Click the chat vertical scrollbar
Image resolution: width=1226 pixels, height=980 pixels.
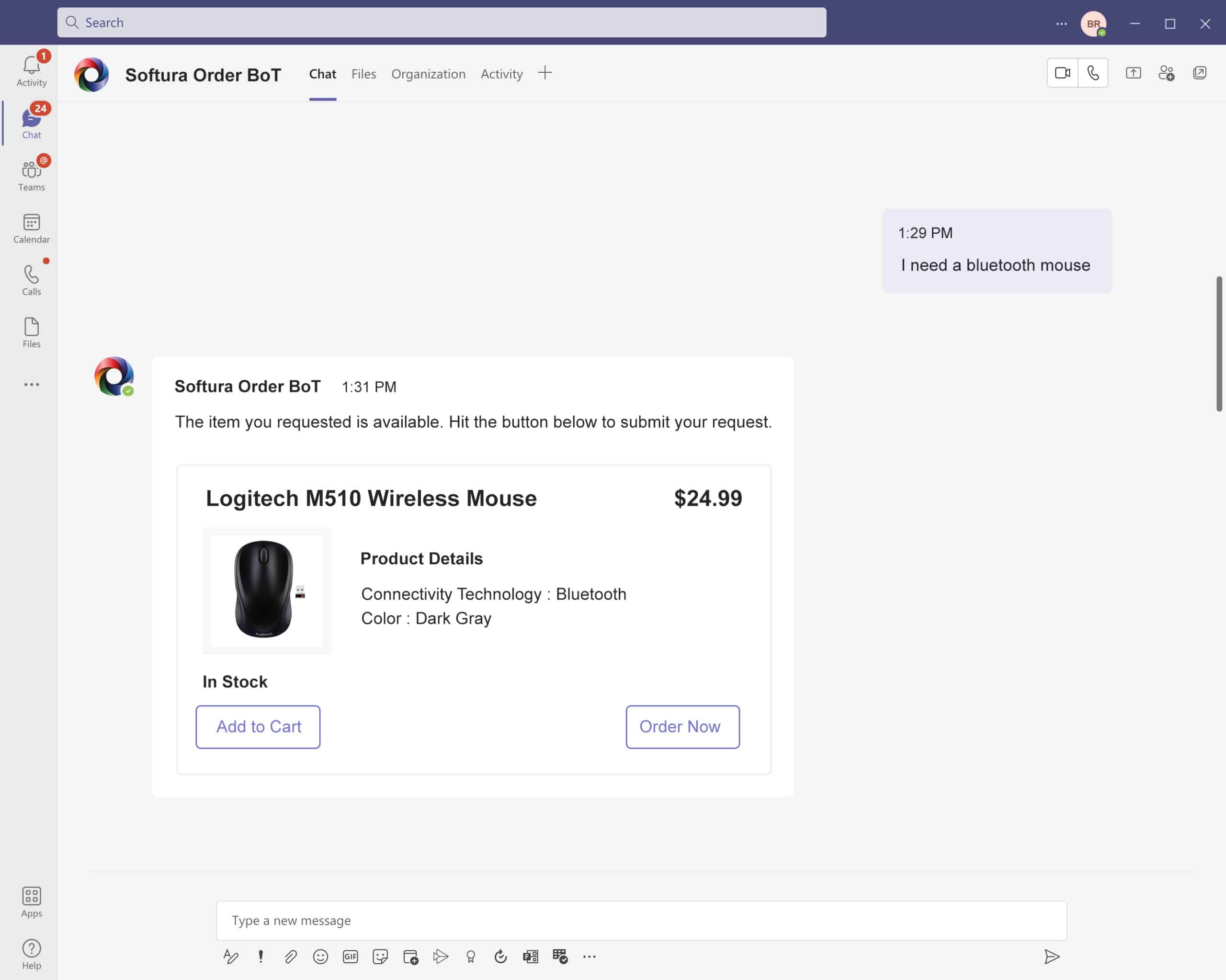(x=1219, y=343)
